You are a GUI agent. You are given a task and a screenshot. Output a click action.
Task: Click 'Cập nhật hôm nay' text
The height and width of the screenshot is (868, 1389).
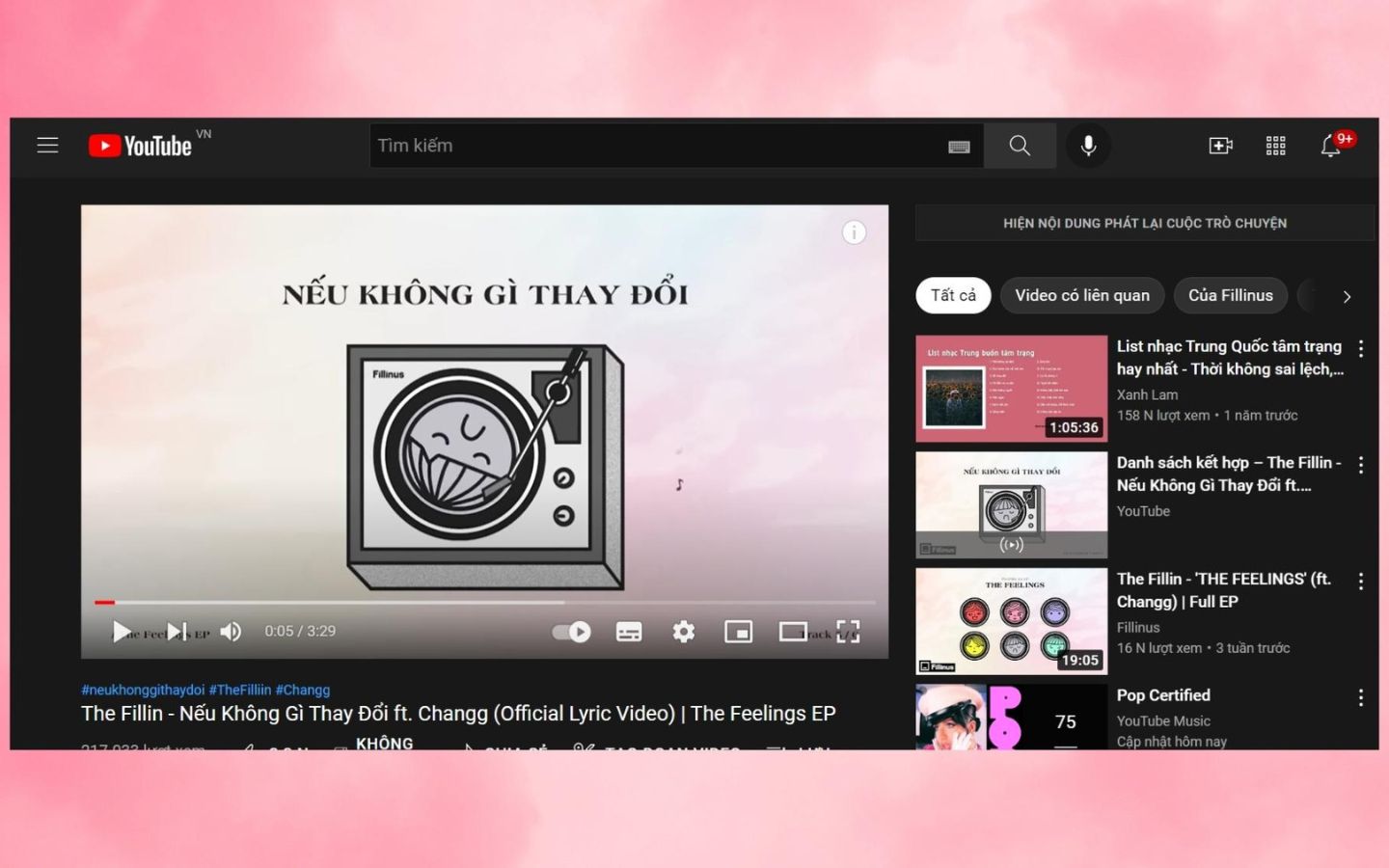click(x=1172, y=742)
